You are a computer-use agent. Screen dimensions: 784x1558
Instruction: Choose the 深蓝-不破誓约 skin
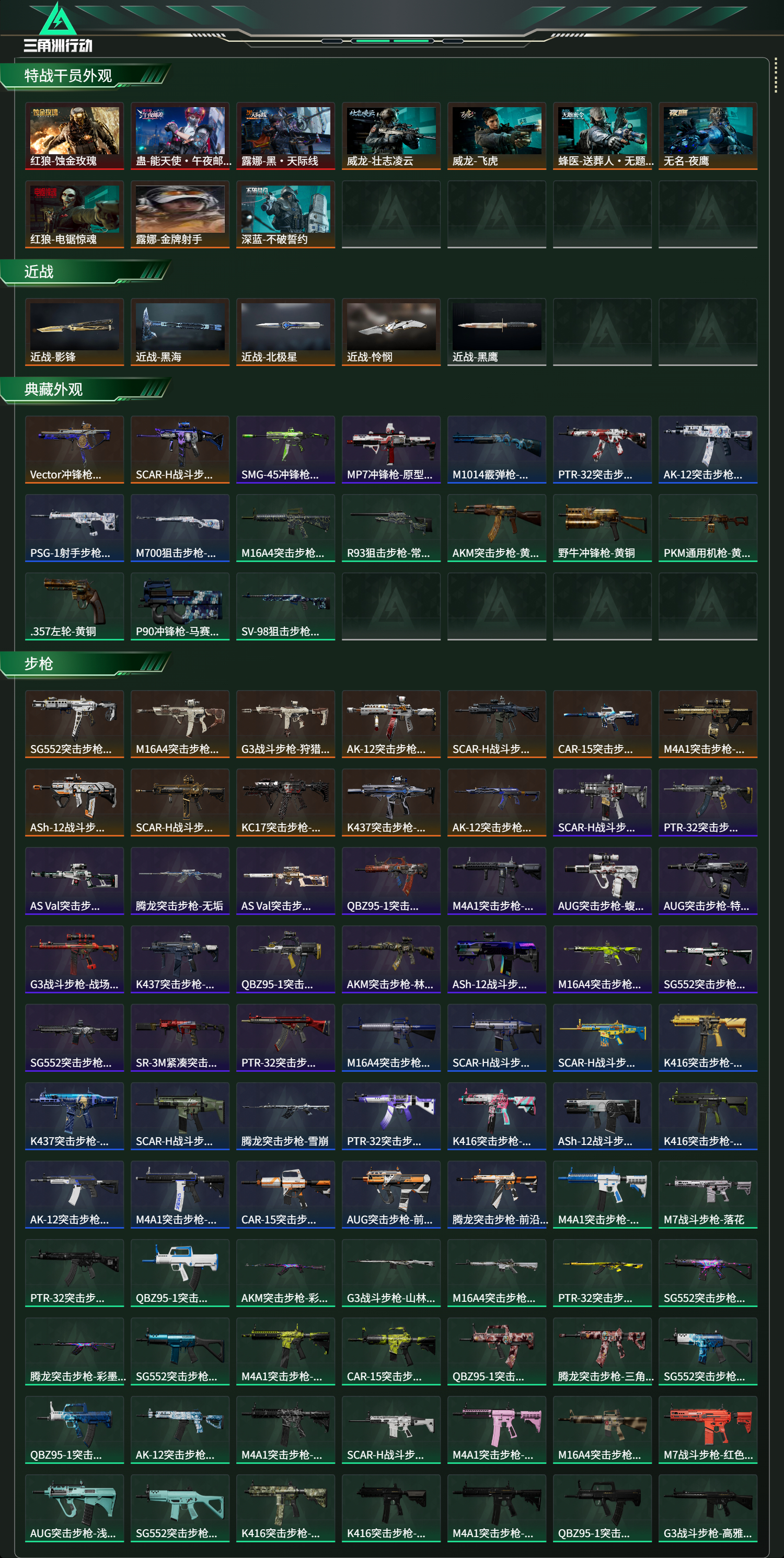(285, 214)
